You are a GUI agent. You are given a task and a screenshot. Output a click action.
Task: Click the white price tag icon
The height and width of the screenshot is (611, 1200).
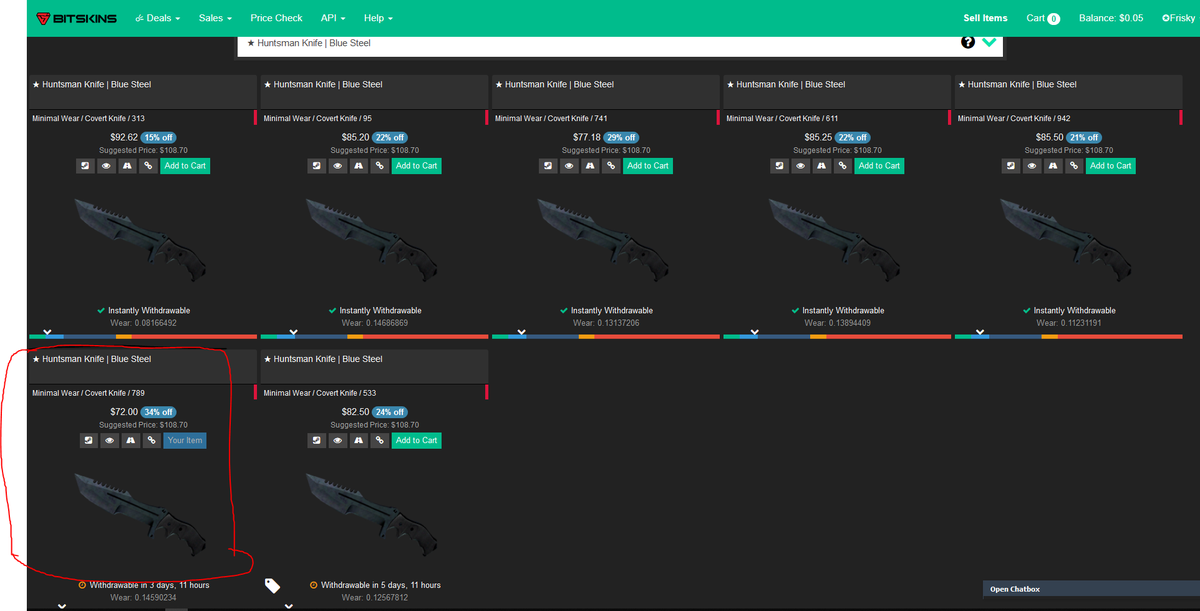(272, 585)
